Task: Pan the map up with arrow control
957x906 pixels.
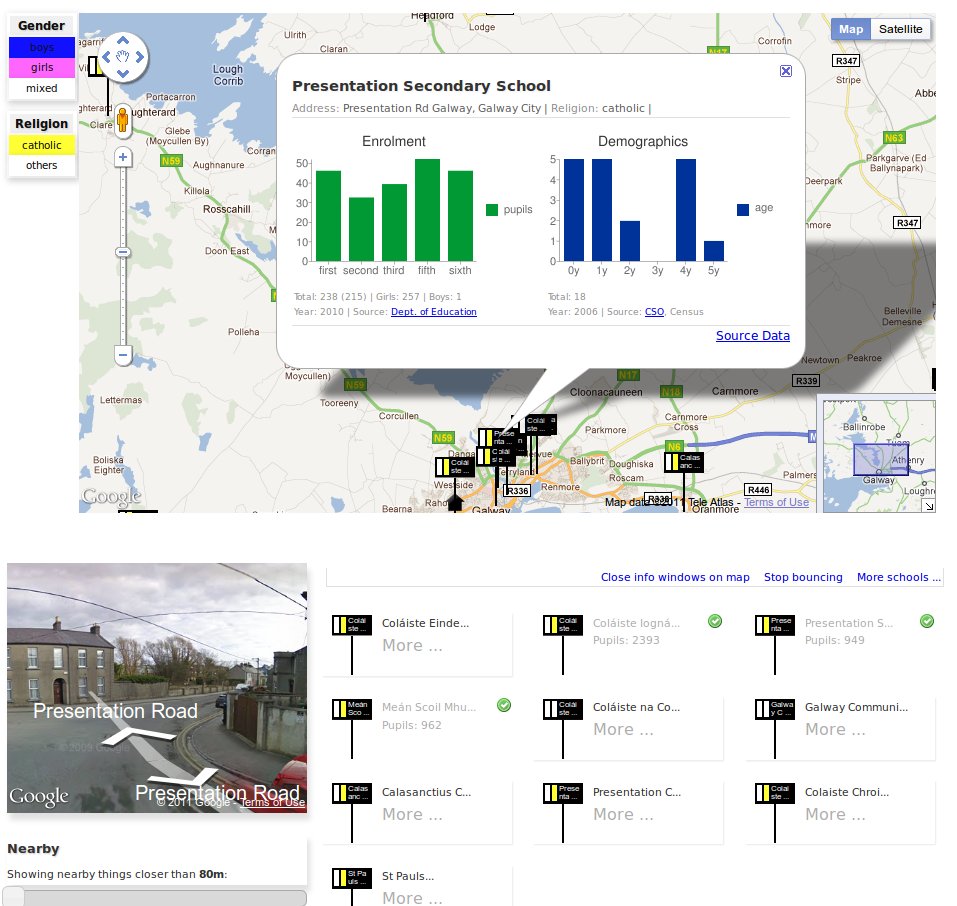Action: pyautogui.click(x=123, y=41)
